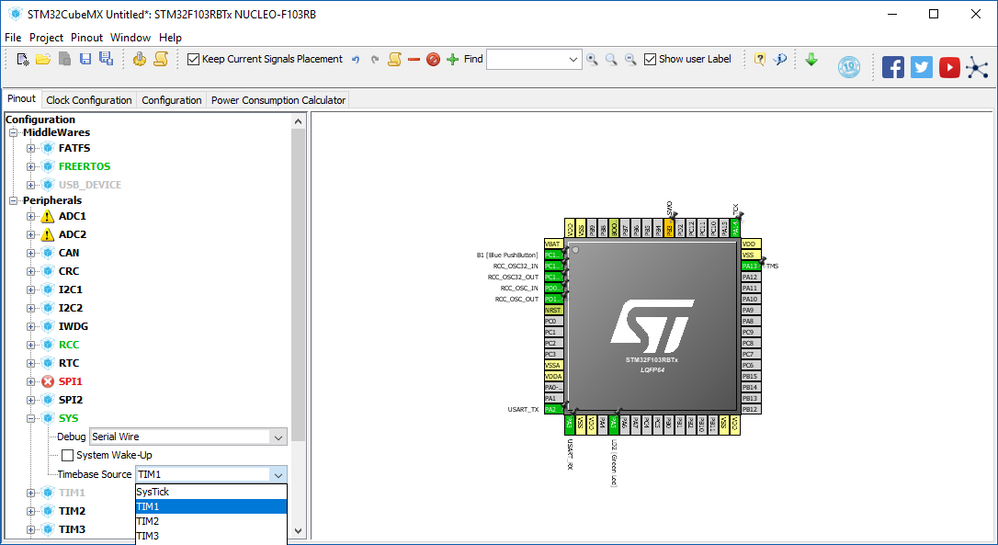998x545 pixels.
Task: Click the Open Project folder icon
Action: coord(43,59)
